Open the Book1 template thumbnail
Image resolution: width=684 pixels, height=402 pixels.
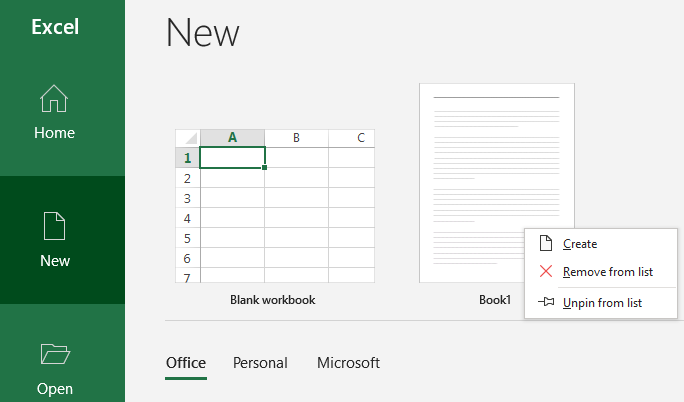(497, 183)
